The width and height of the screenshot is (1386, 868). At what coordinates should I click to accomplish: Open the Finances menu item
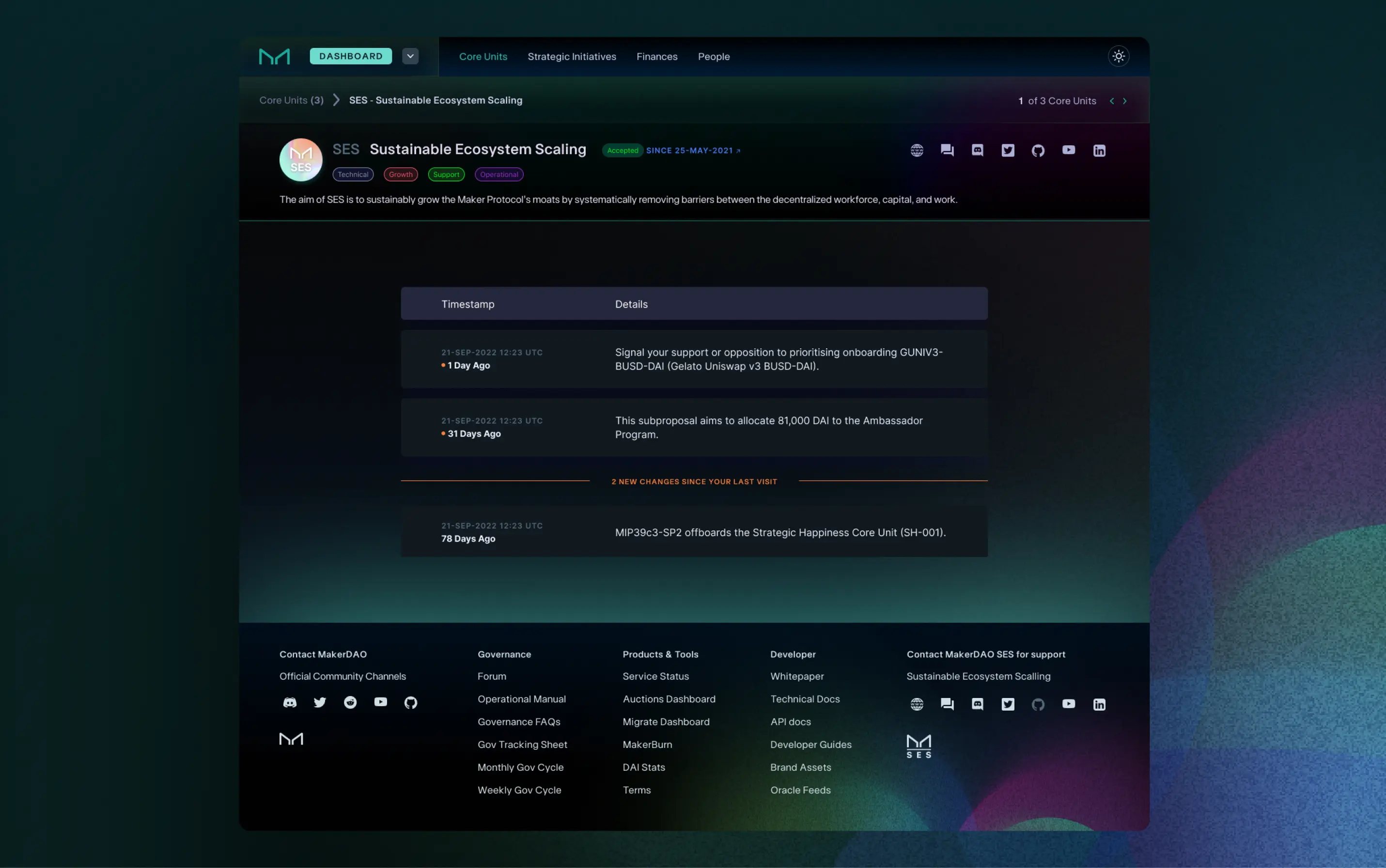point(657,57)
